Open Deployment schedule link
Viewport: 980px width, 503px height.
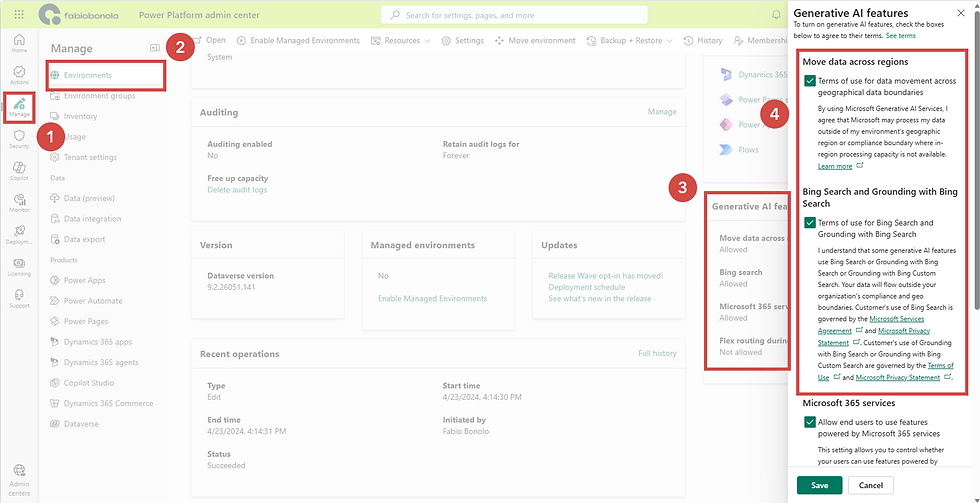[x=587, y=287]
